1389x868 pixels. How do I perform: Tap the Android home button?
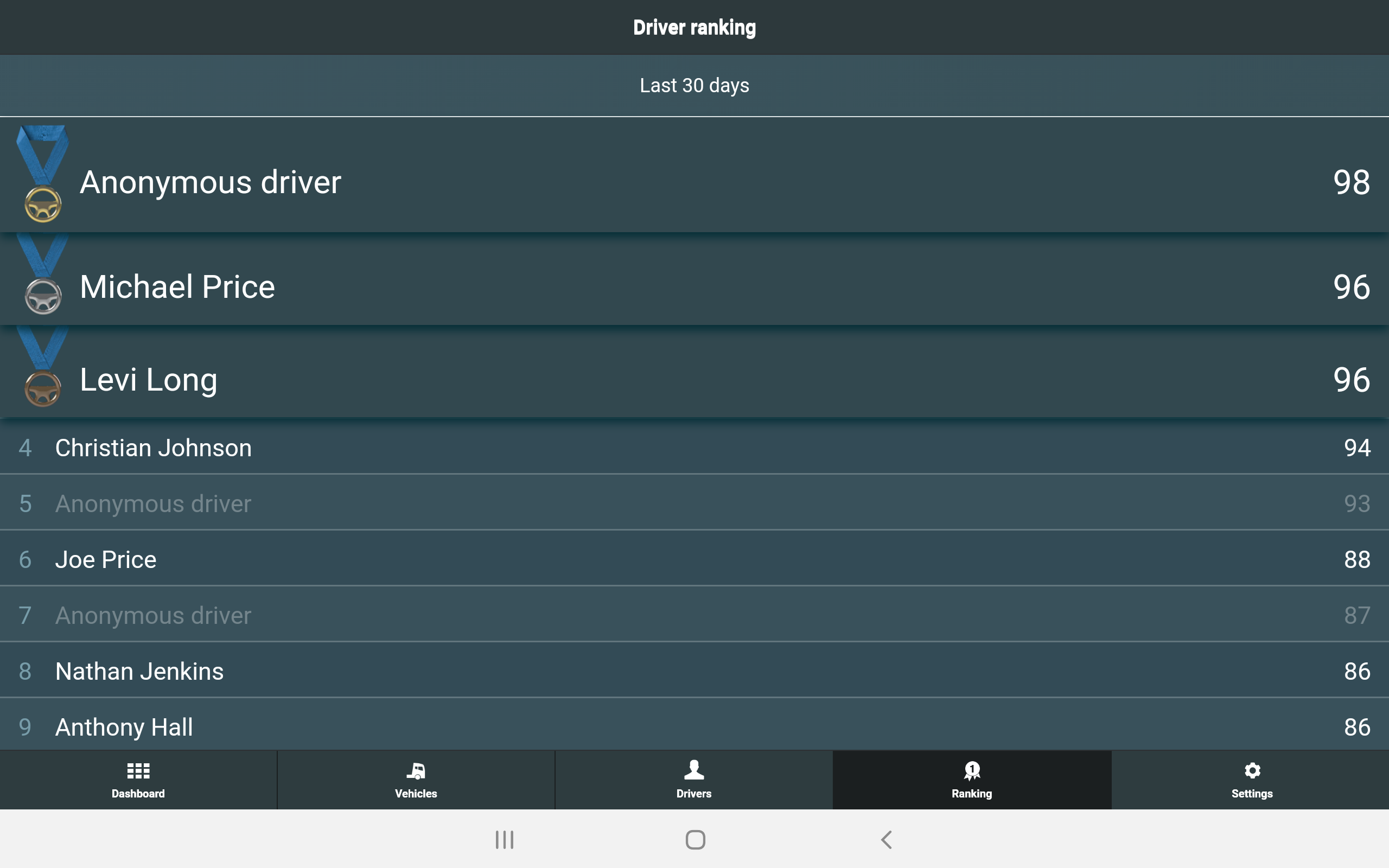tap(695, 840)
